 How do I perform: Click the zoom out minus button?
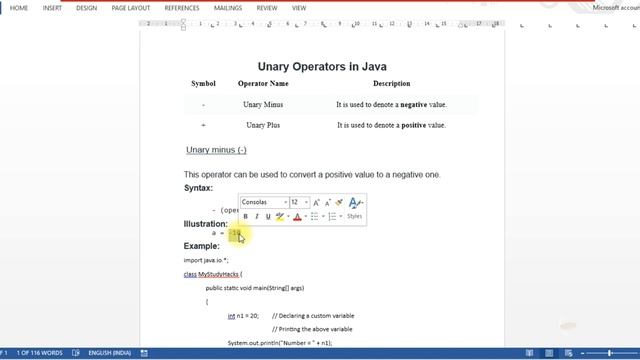583,353
